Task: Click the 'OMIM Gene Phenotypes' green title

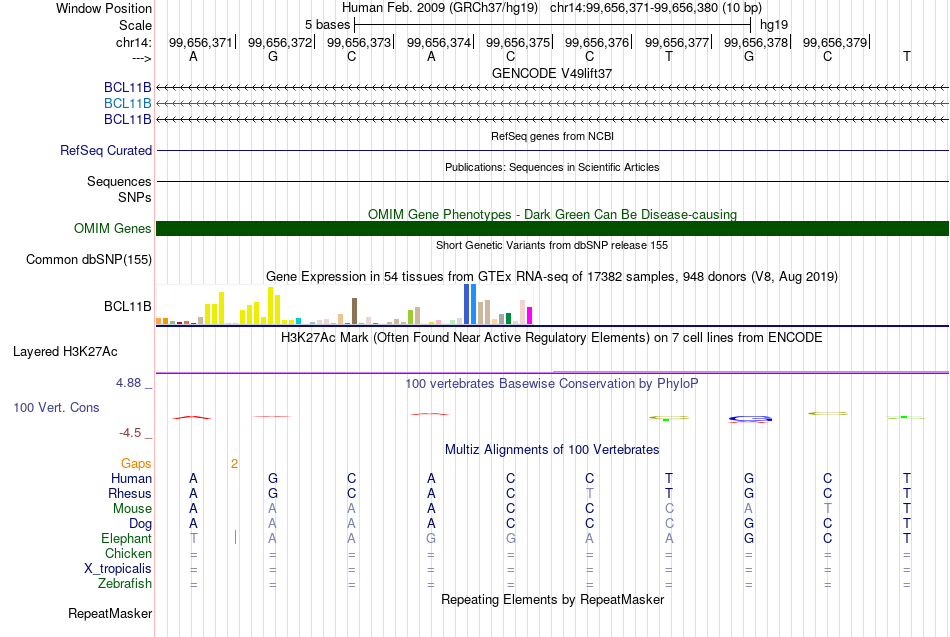Action: 552,215
